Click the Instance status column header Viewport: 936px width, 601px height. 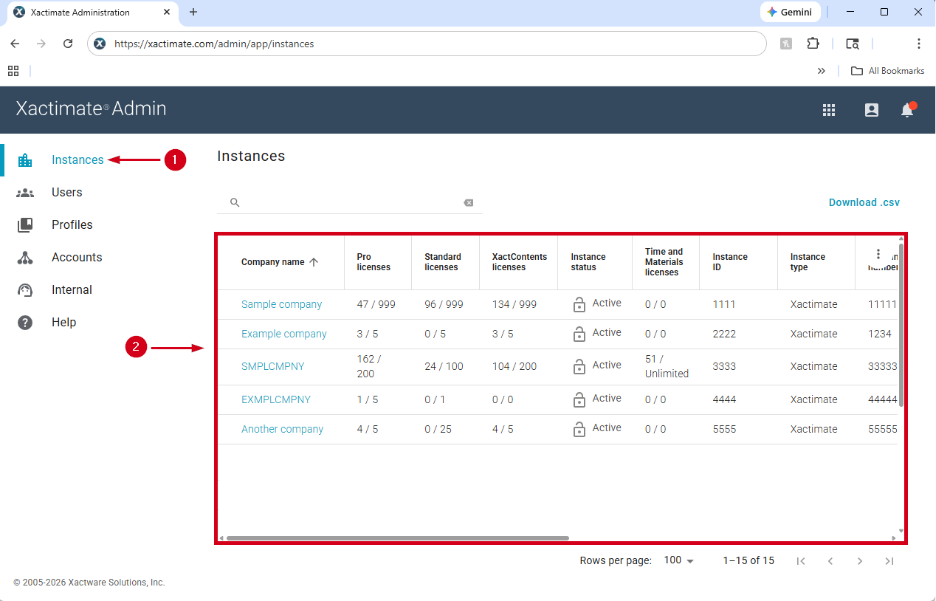(x=587, y=262)
